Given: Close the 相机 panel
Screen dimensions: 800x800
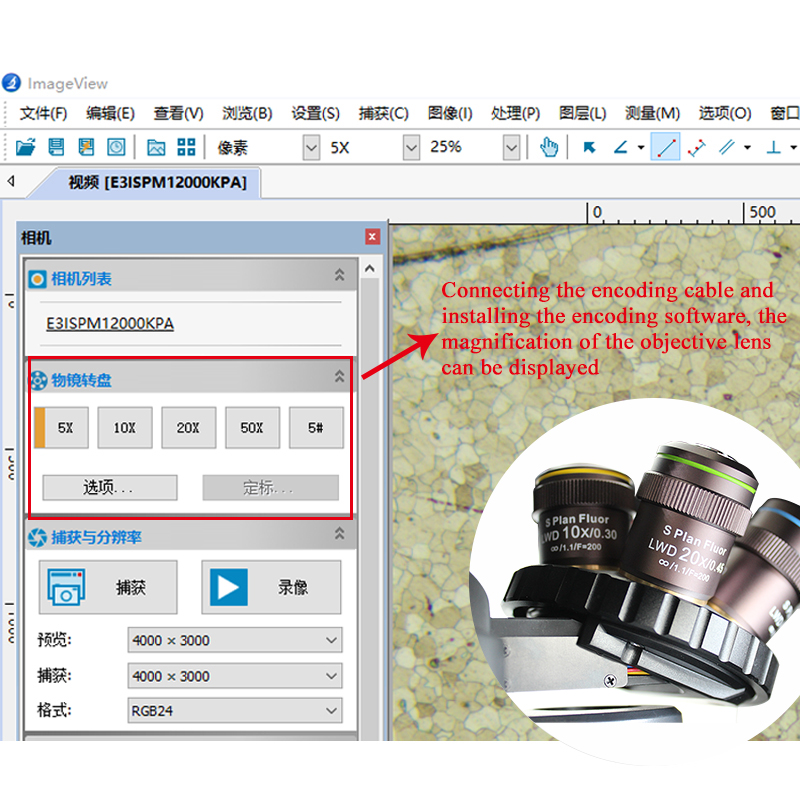Looking at the screenshot, I should point(372,237).
